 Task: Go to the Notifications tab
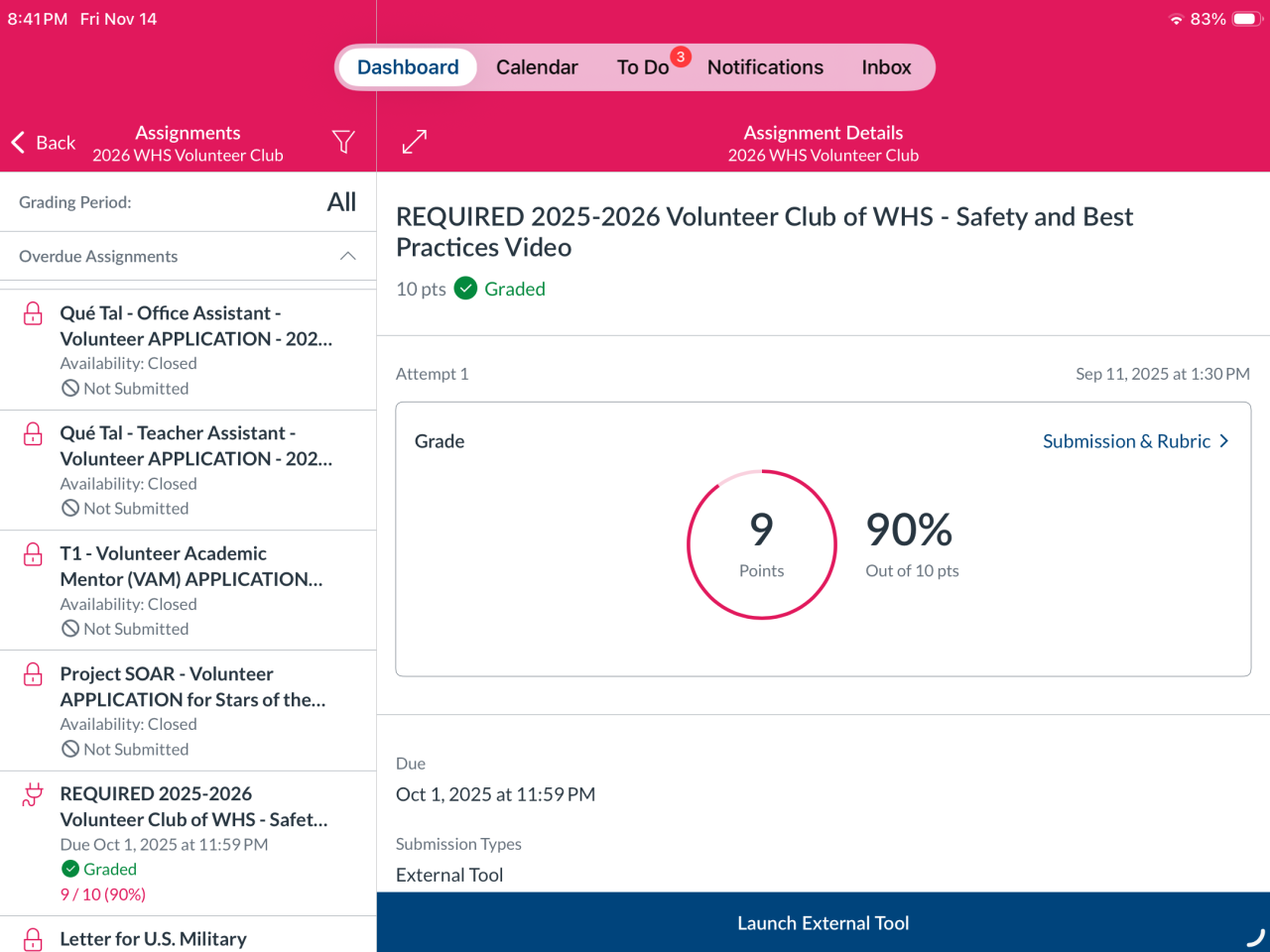click(765, 67)
